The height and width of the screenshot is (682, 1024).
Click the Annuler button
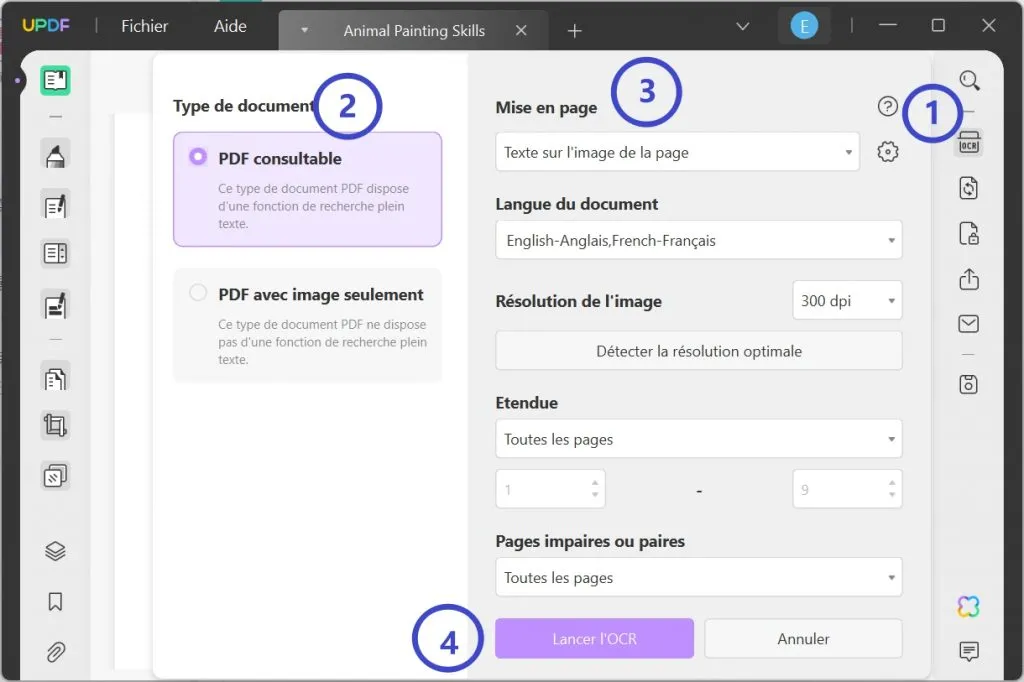pyautogui.click(x=803, y=638)
